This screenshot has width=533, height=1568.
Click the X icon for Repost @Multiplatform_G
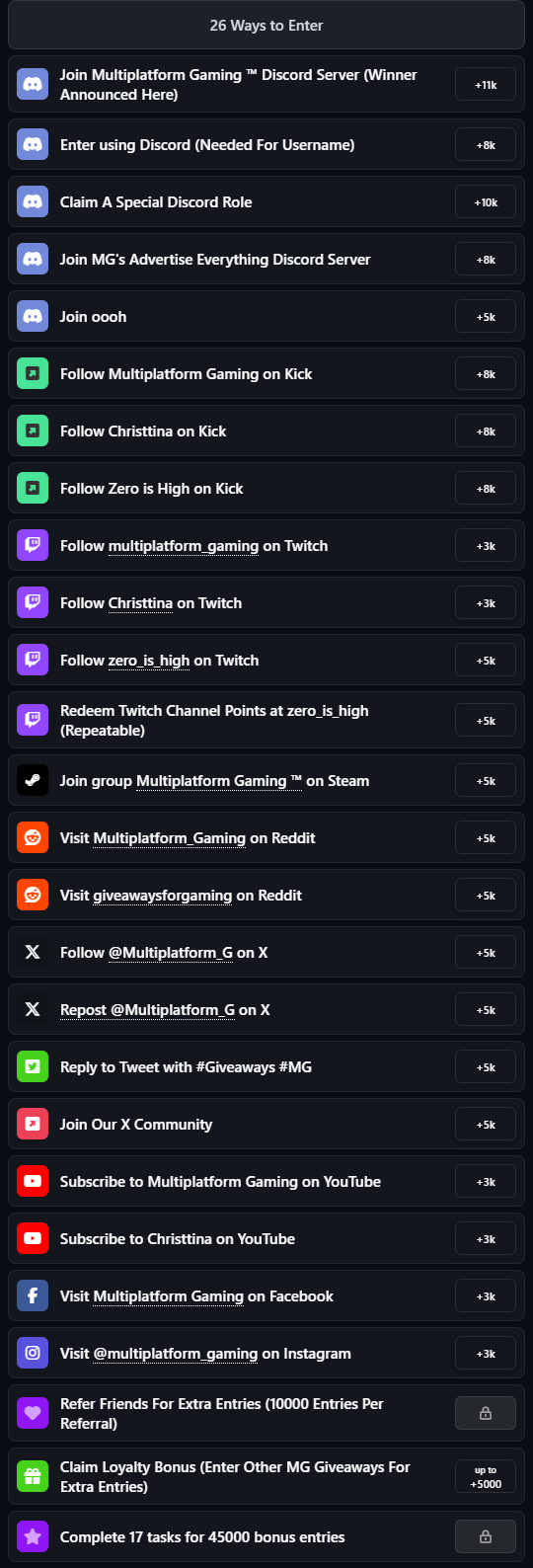tap(33, 1010)
